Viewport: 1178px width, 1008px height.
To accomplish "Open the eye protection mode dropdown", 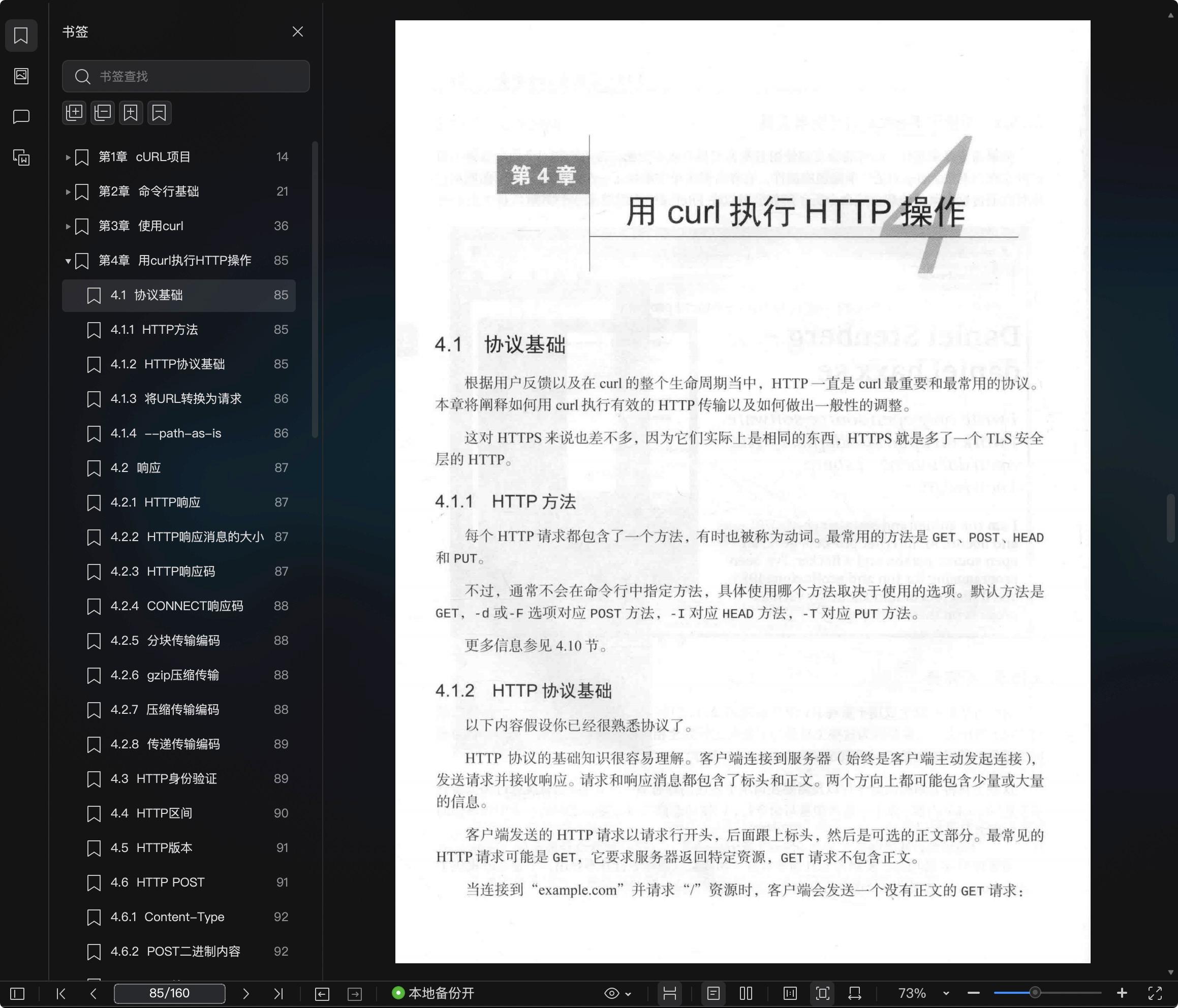I will [617, 993].
